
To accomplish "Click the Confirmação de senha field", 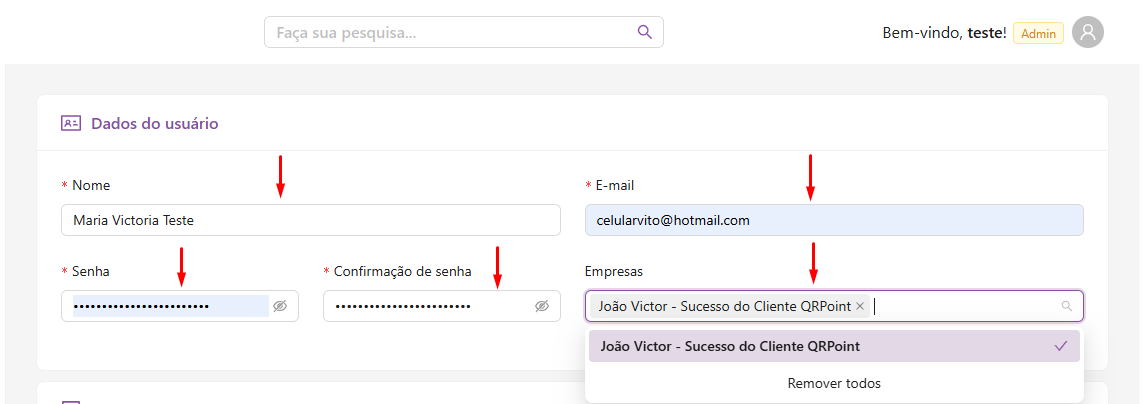I will pyautogui.click(x=425, y=306).
